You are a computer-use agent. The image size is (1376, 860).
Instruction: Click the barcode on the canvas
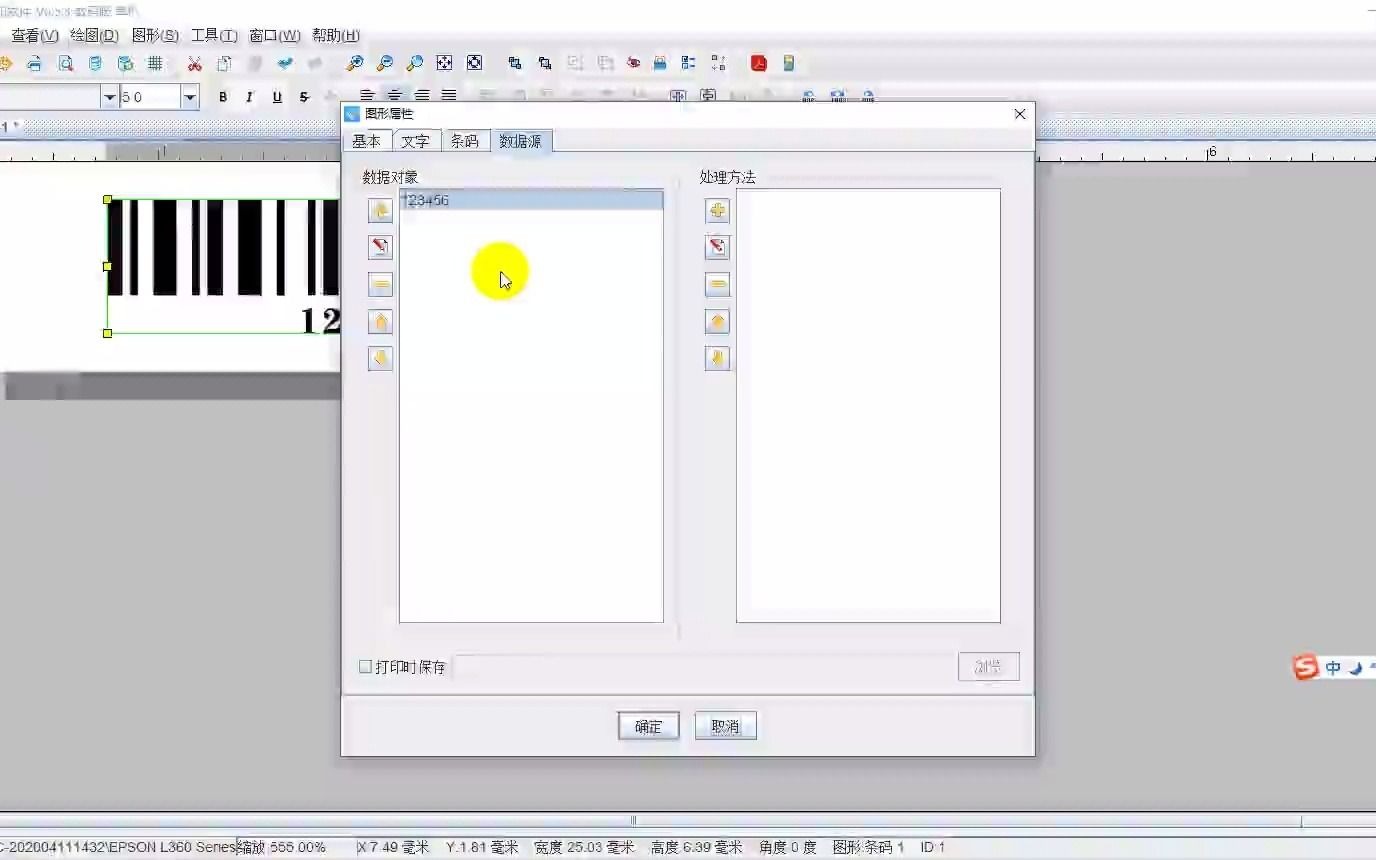pyautogui.click(x=223, y=266)
